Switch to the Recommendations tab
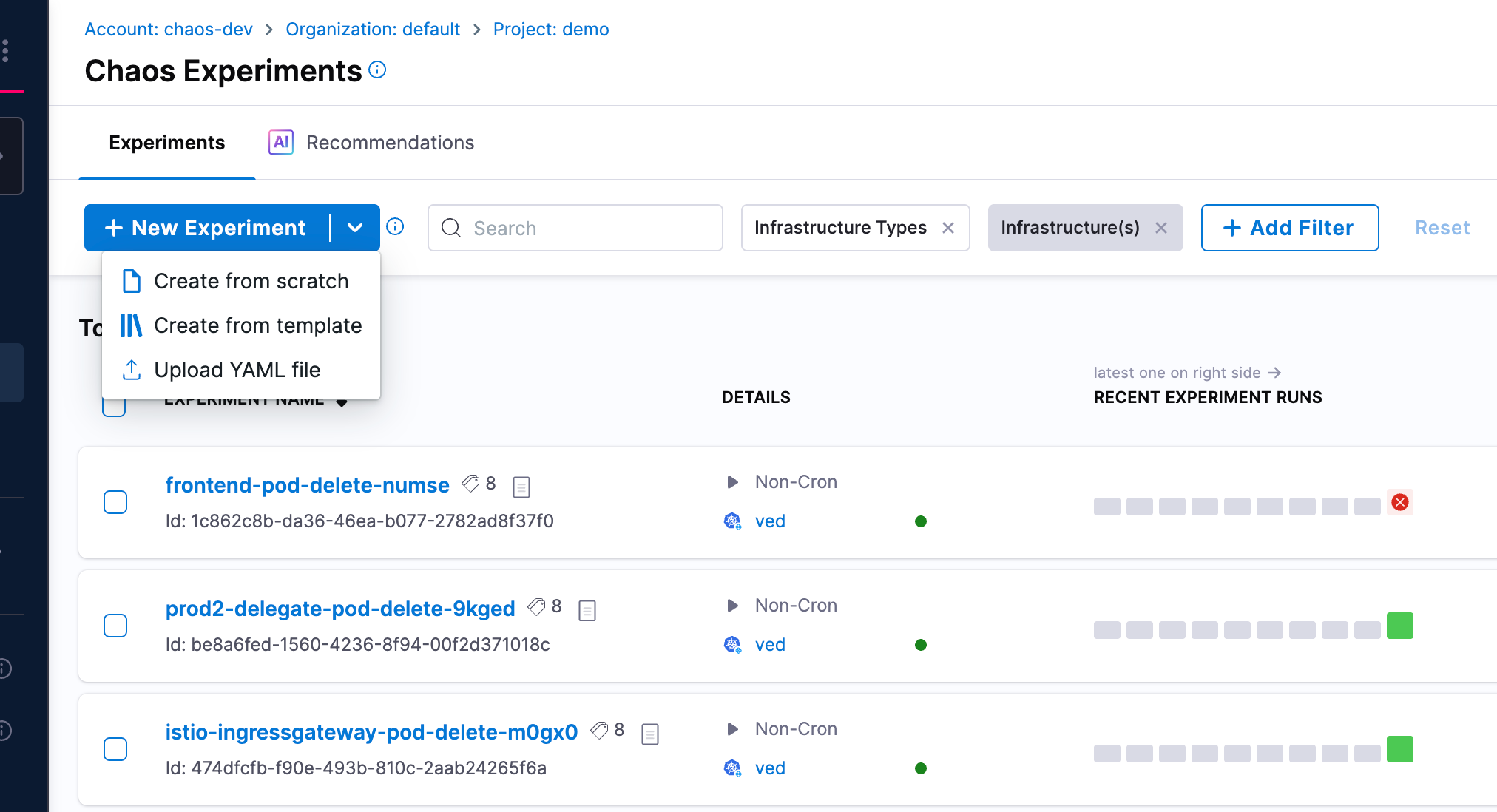The width and height of the screenshot is (1497, 812). click(x=390, y=143)
